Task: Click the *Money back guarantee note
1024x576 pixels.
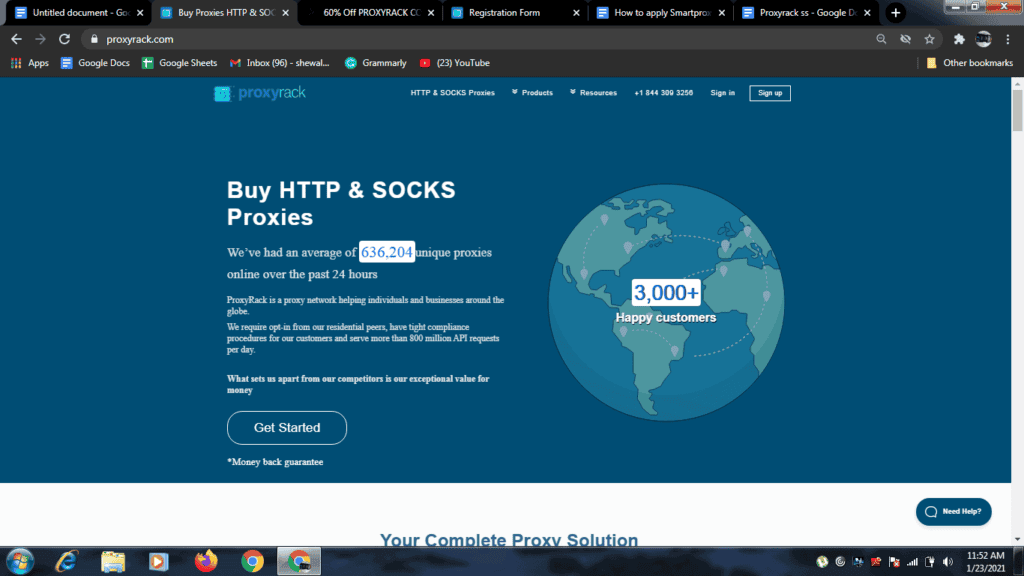Action: point(275,462)
